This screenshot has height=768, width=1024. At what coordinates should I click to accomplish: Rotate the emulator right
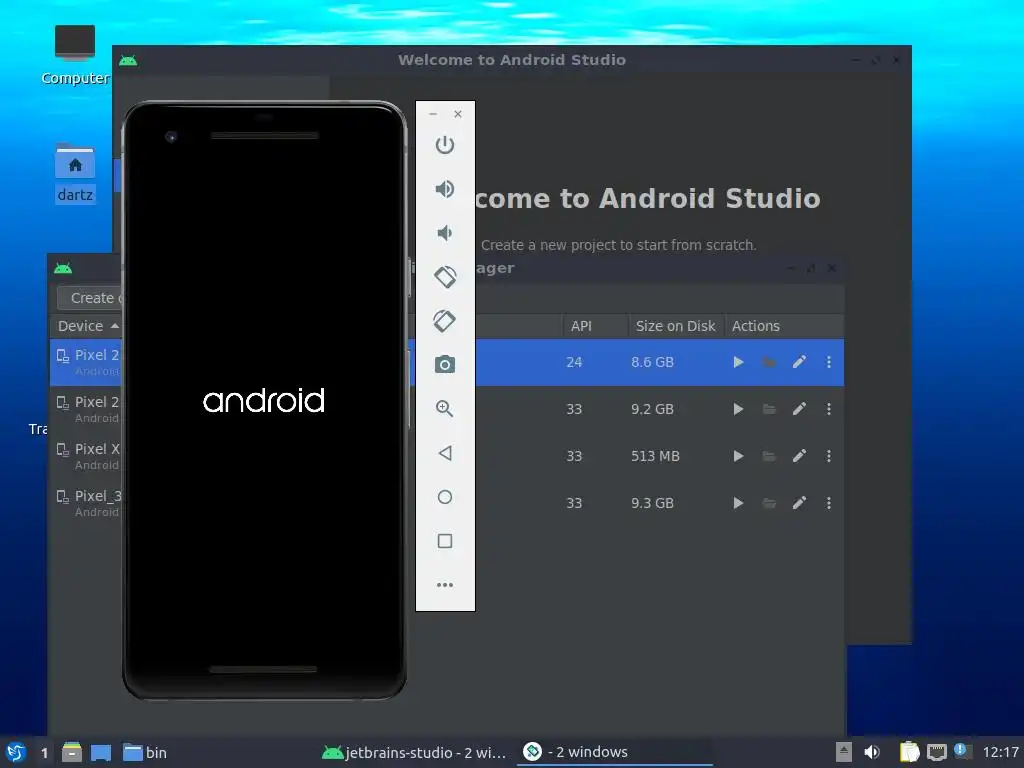pyautogui.click(x=445, y=321)
